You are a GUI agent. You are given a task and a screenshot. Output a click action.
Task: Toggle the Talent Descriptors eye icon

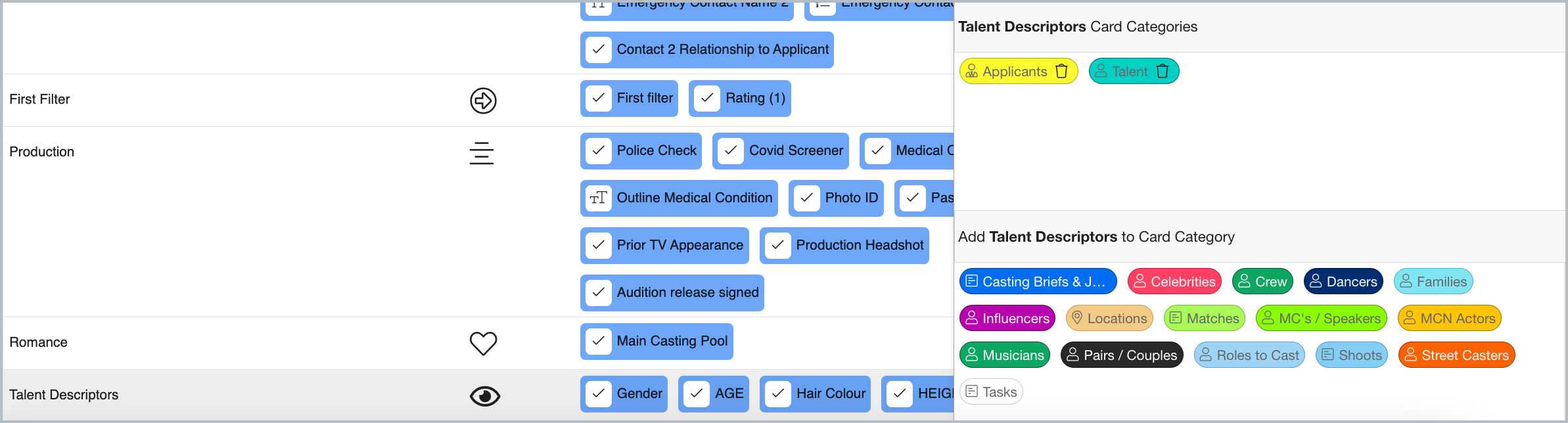pyautogui.click(x=485, y=396)
